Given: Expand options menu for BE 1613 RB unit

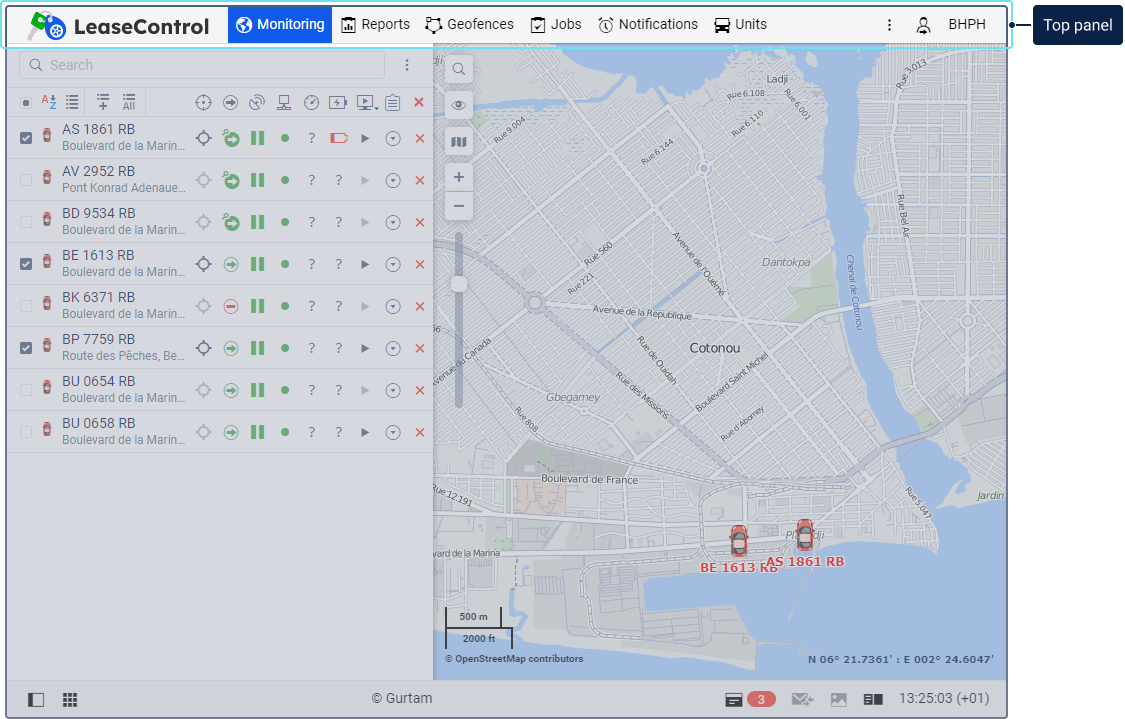Looking at the screenshot, I should (393, 264).
